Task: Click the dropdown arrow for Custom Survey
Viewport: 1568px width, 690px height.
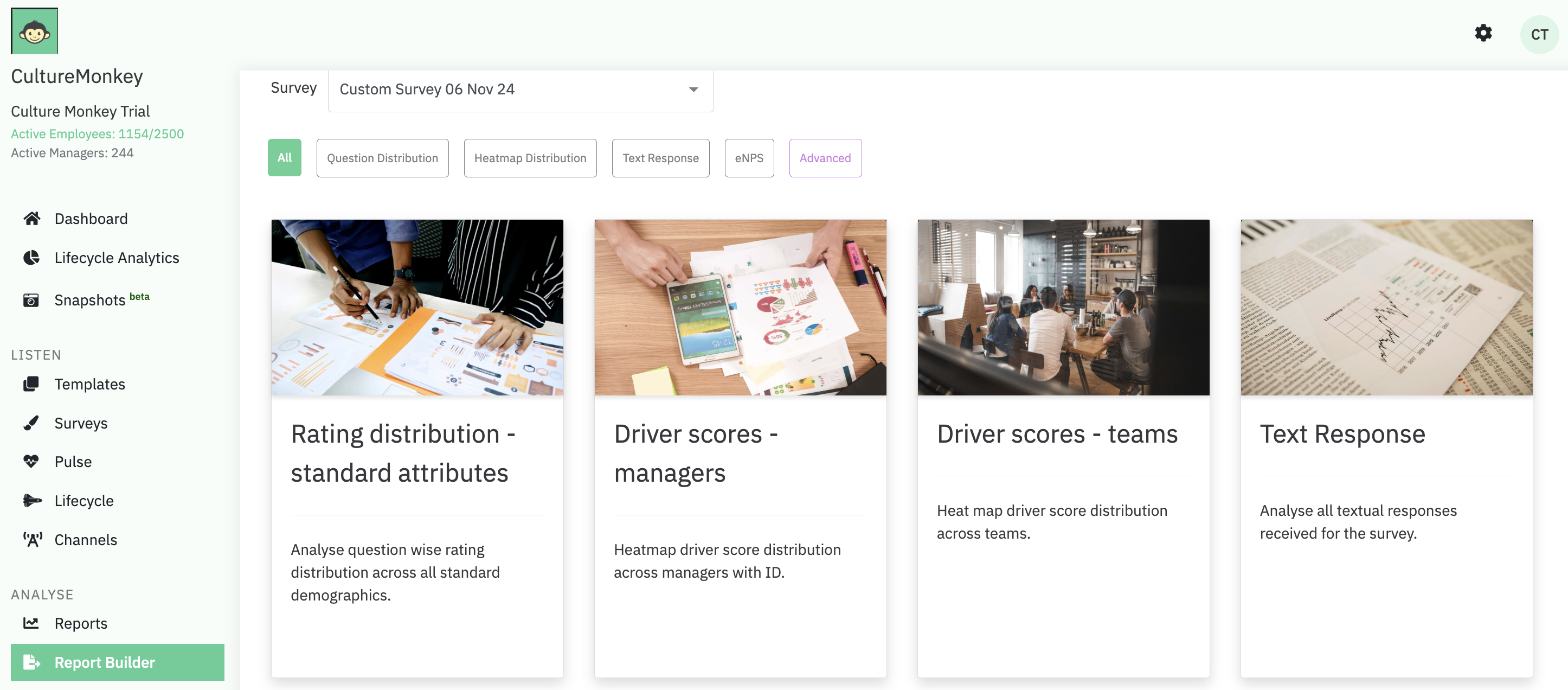Action: tap(693, 90)
